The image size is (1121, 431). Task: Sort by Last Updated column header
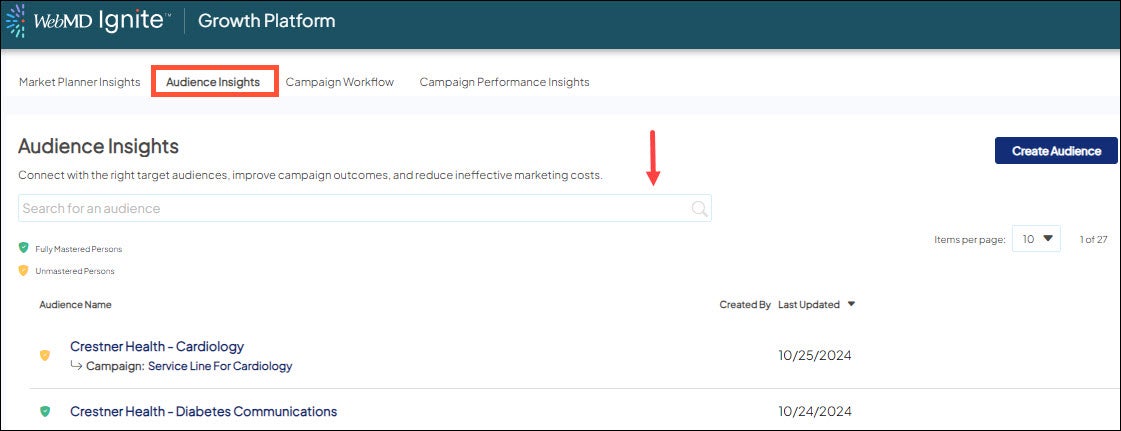tap(808, 305)
